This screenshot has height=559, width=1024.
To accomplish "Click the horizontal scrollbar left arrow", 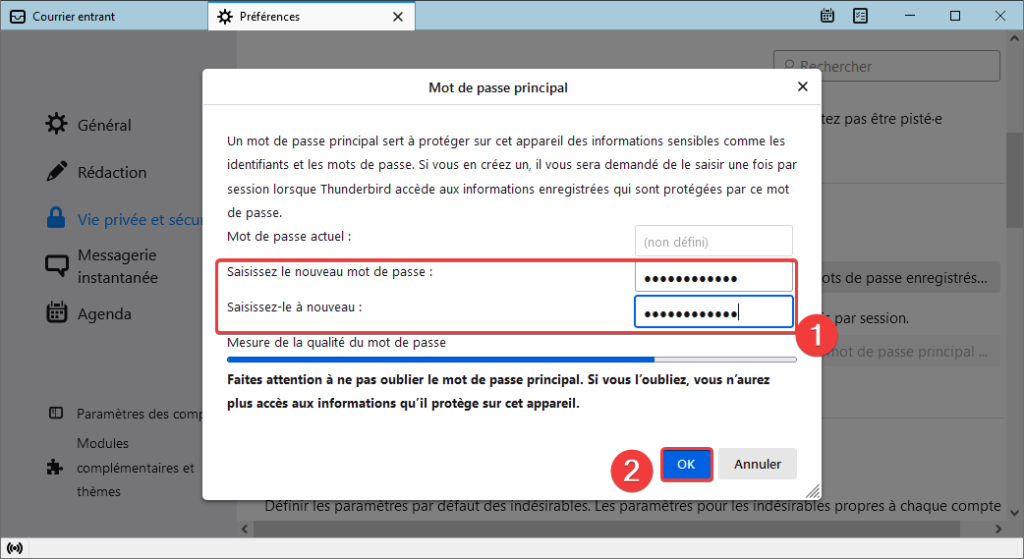I will [246, 529].
